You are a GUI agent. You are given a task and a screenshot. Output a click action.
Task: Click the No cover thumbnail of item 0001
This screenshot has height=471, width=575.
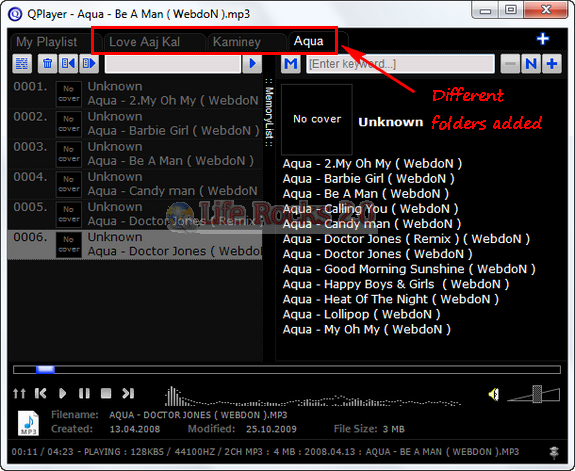click(69, 94)
